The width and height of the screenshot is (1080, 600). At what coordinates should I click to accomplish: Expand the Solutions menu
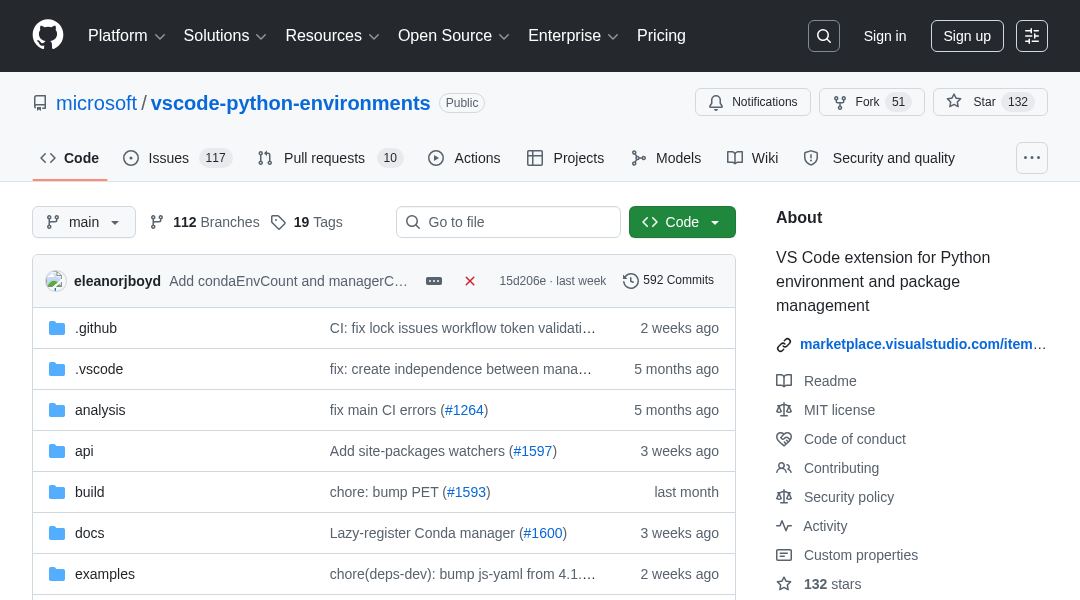pos(225,36)
